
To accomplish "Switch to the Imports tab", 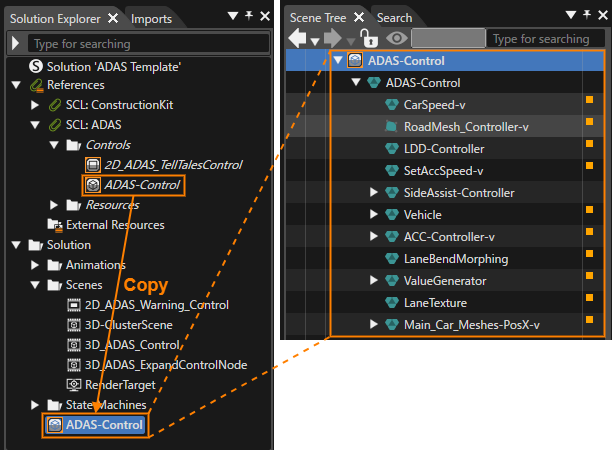I will coord(151,19).
